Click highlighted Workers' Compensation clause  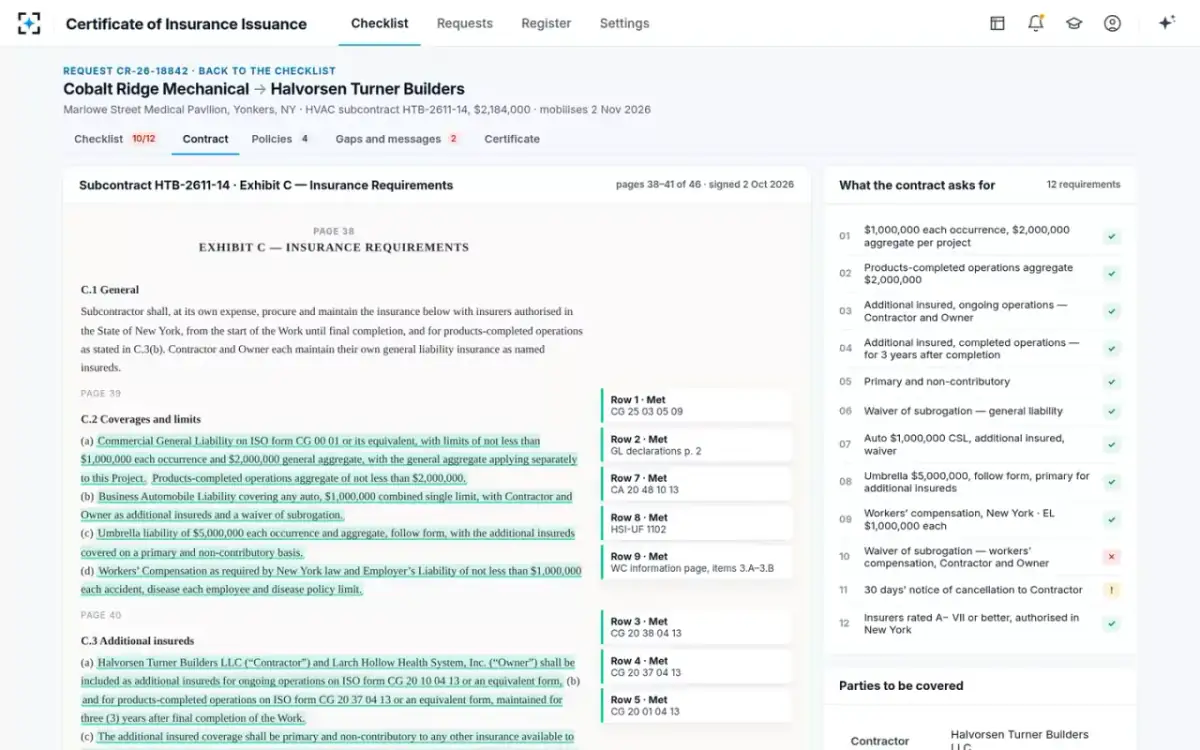331,580
